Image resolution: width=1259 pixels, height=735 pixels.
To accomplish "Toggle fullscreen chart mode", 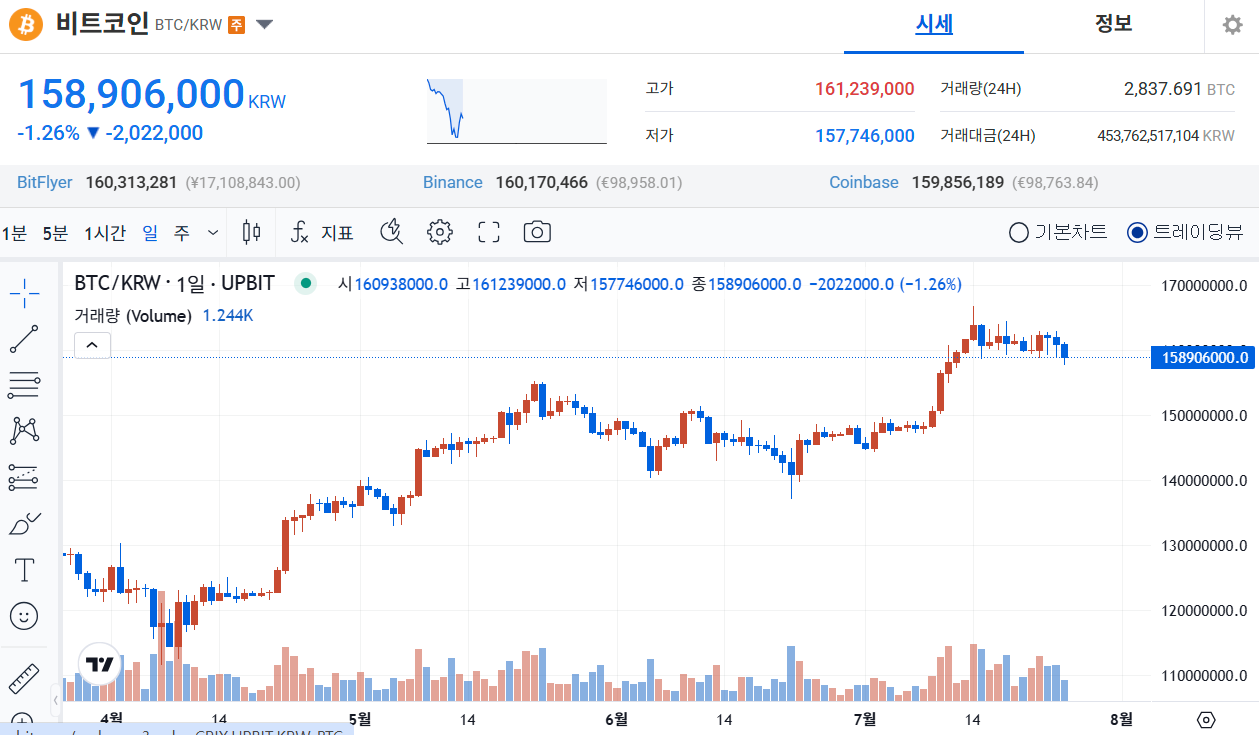I will [488, 233].
